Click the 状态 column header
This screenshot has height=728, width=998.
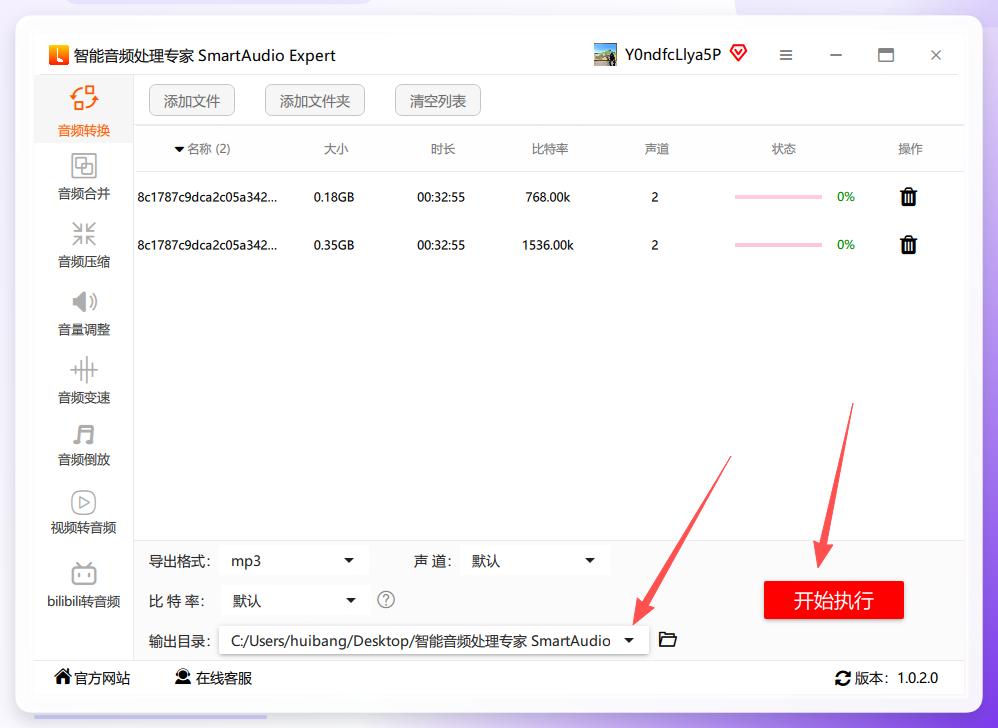click(x=784, y=149)
